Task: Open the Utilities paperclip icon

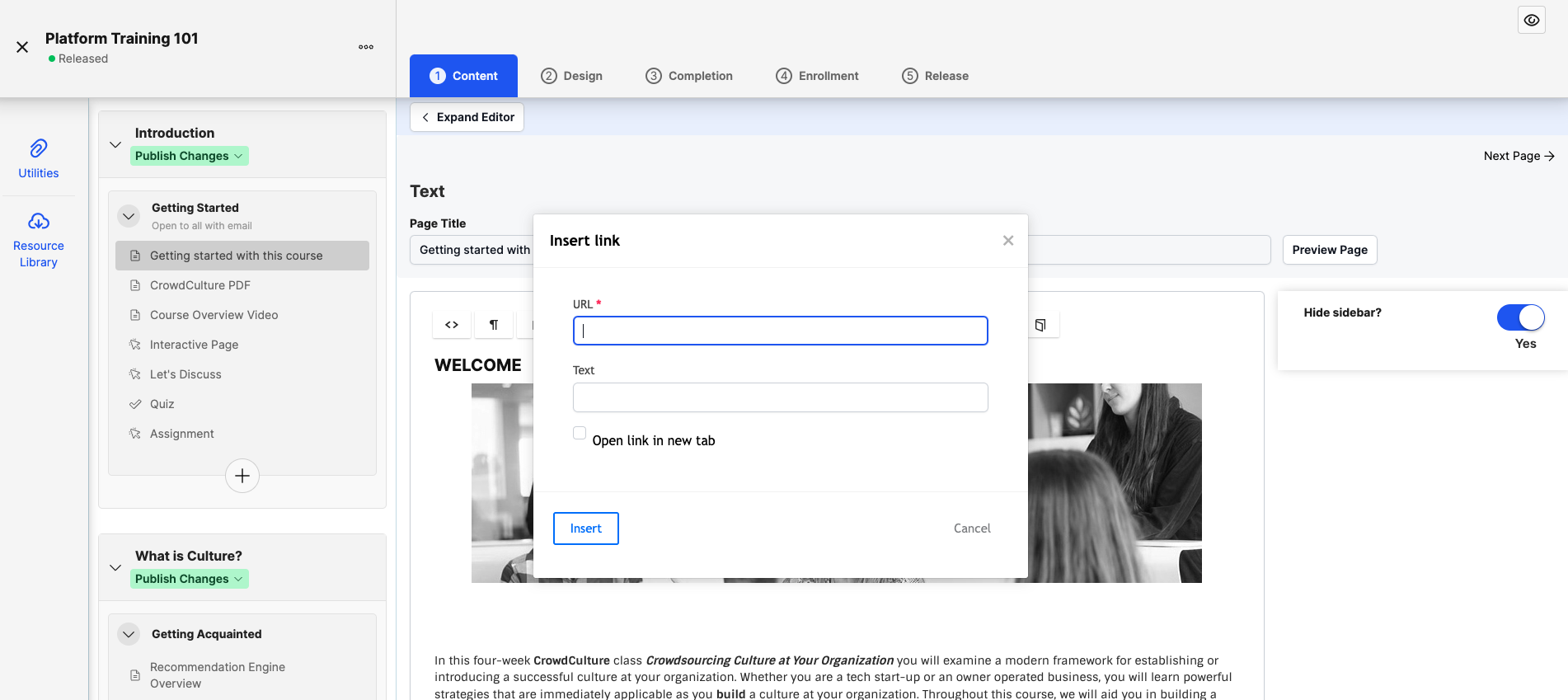Action: [39, 148]
